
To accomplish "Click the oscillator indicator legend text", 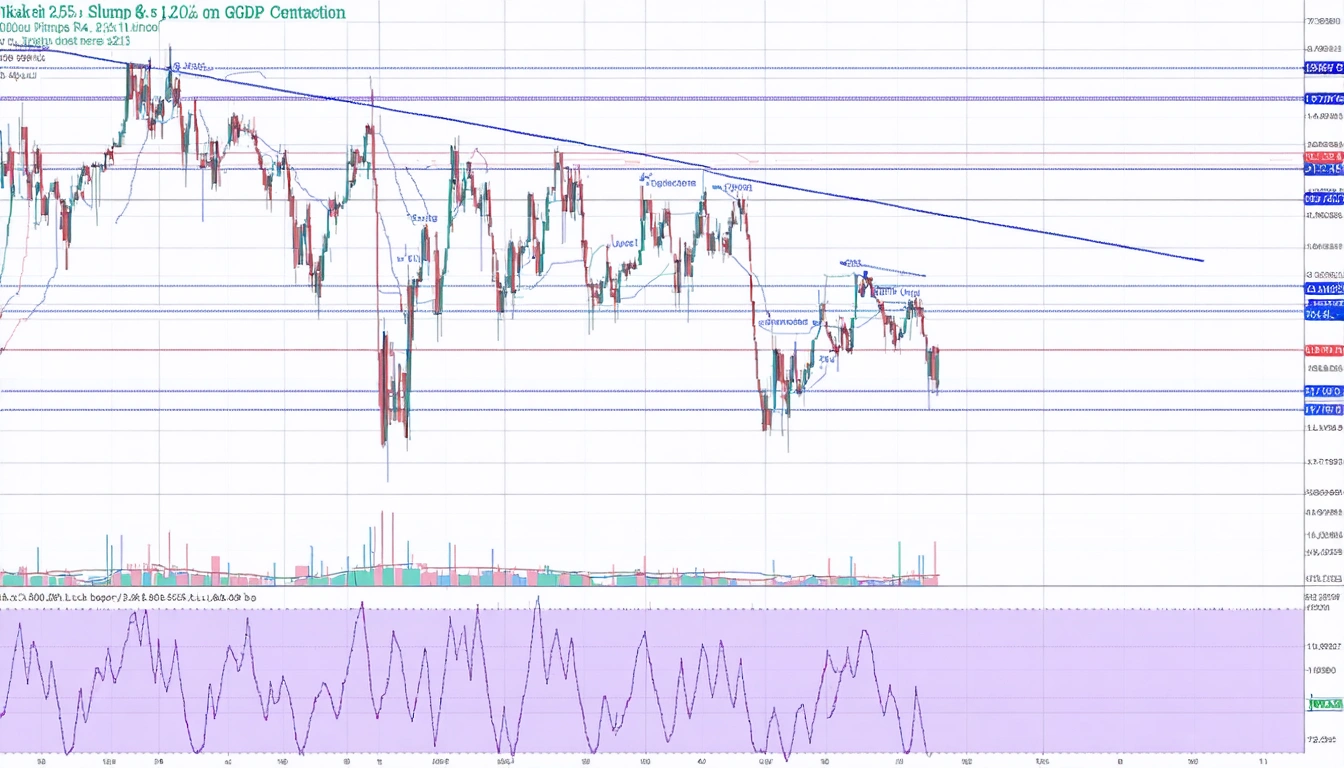I will click(x=130, y=596).
